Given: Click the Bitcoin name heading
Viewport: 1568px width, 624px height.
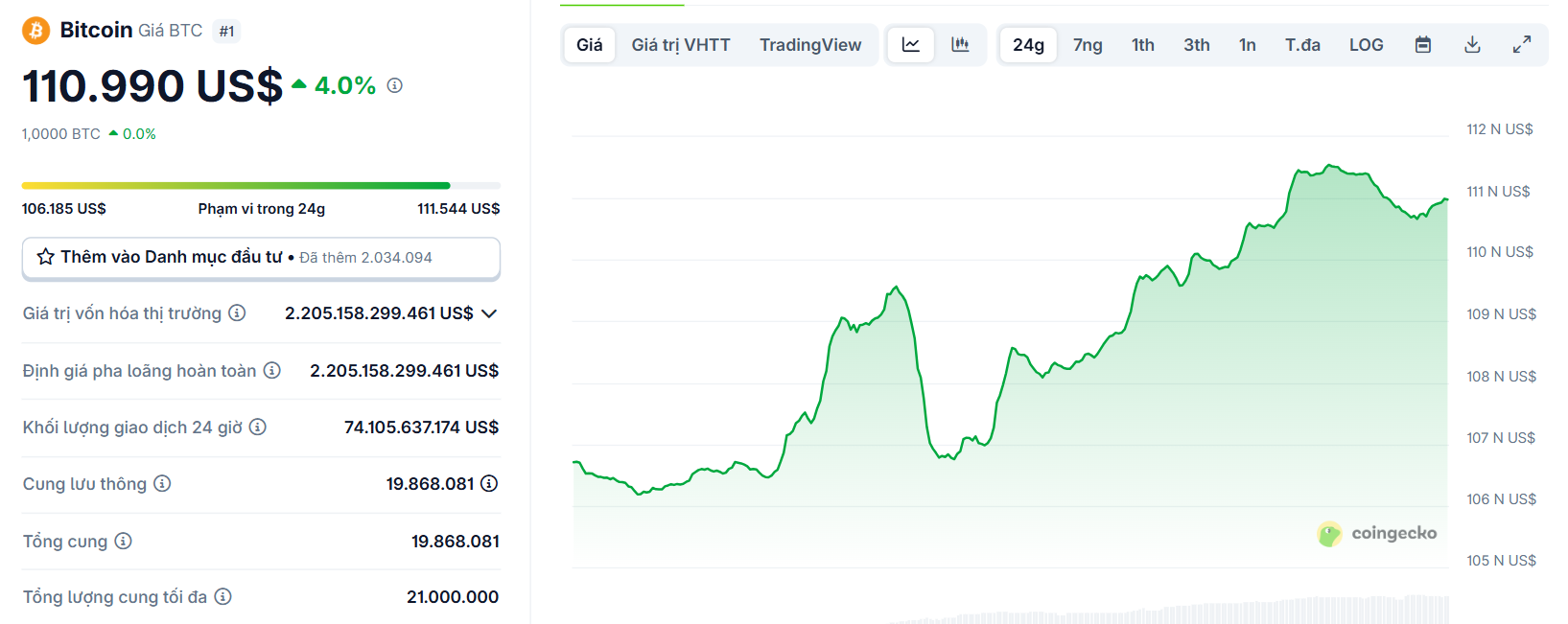Looking at the screenshot, I should pos(96,30).
